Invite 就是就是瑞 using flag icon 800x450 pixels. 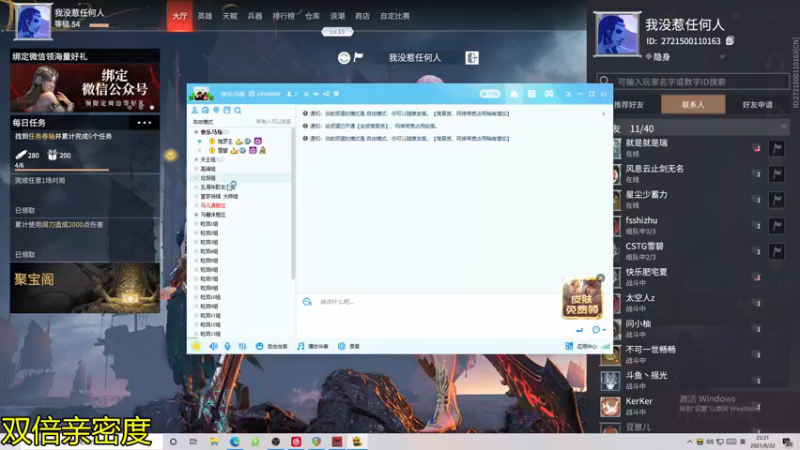pyautogui.click(x=777, y=148)
